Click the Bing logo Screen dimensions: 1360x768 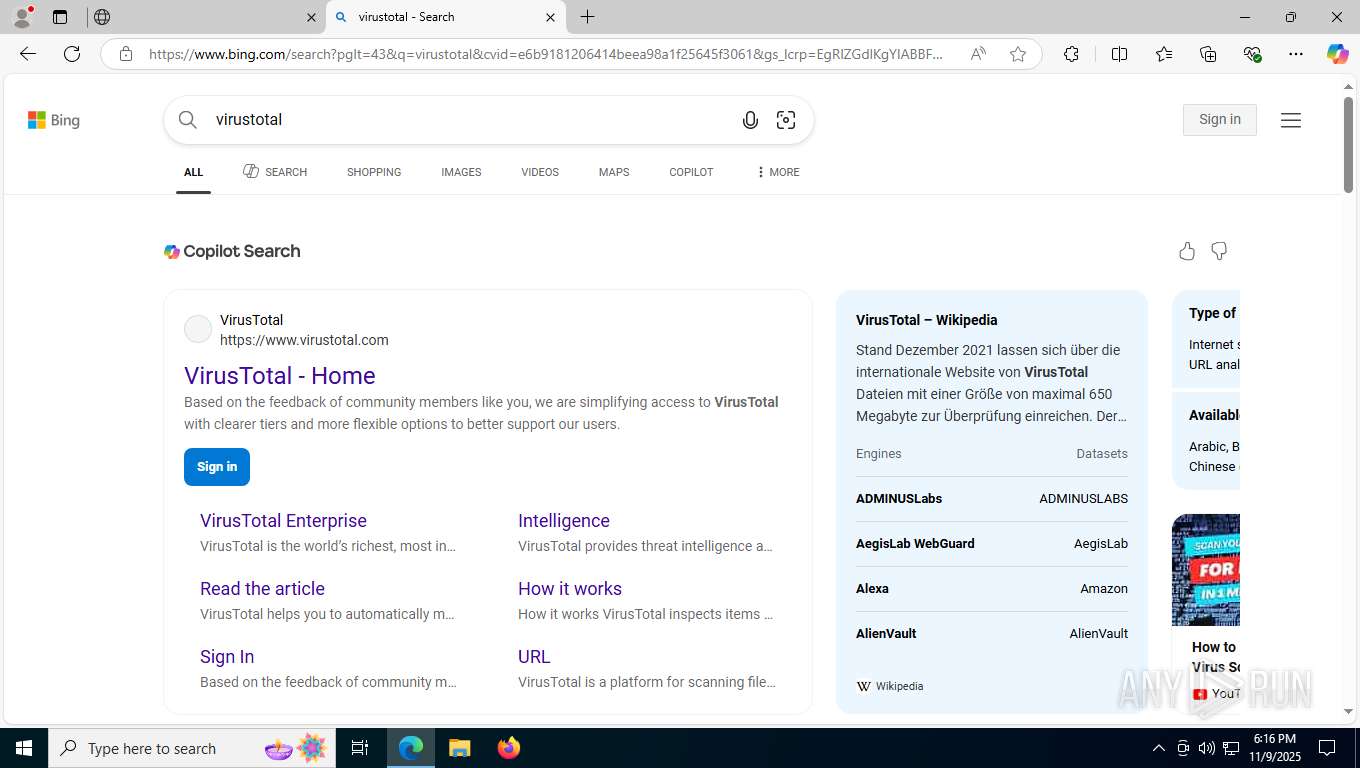[x=54, y=120]
